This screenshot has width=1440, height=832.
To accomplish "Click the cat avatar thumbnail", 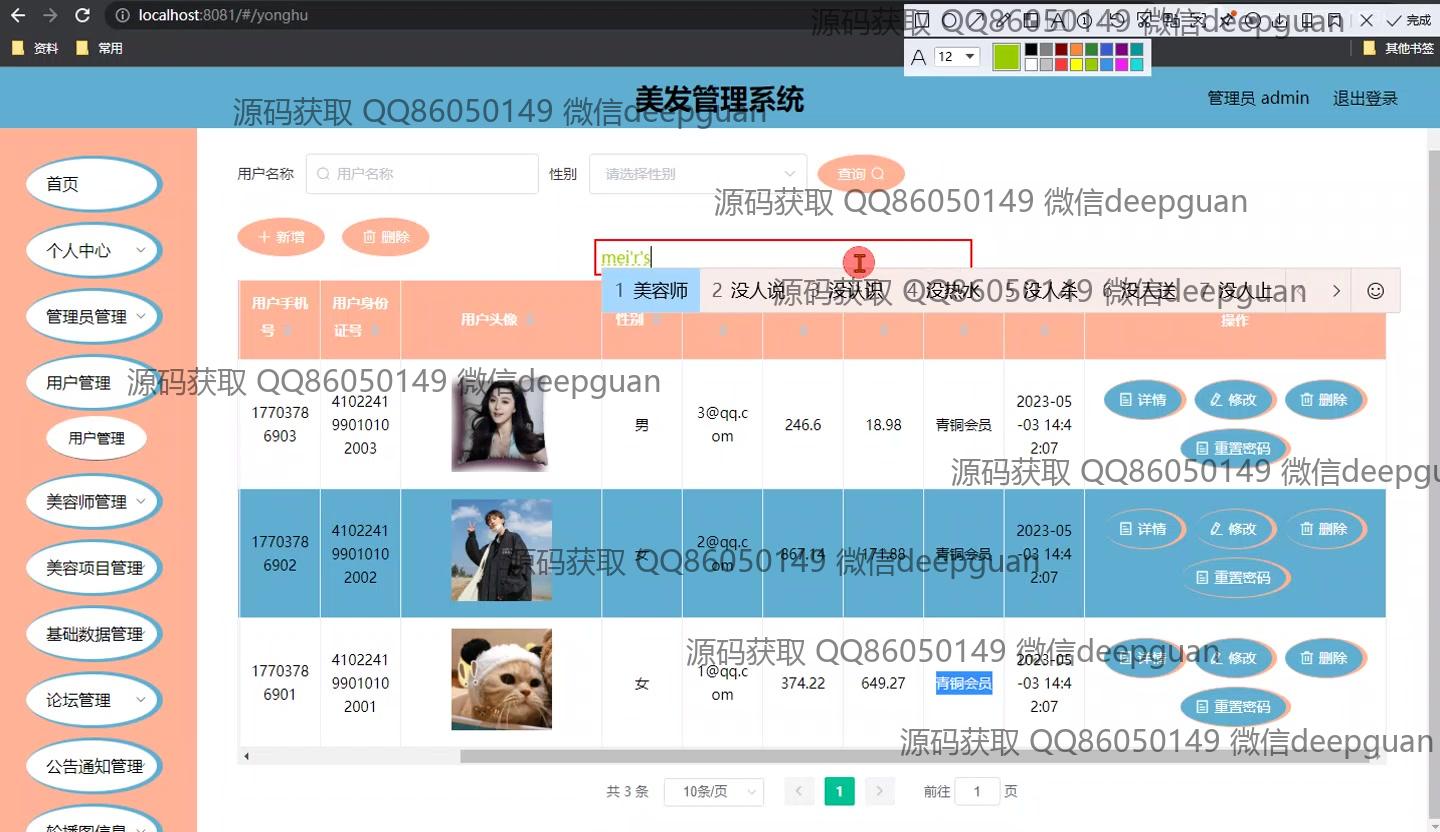I will click(x=501, y=679).
